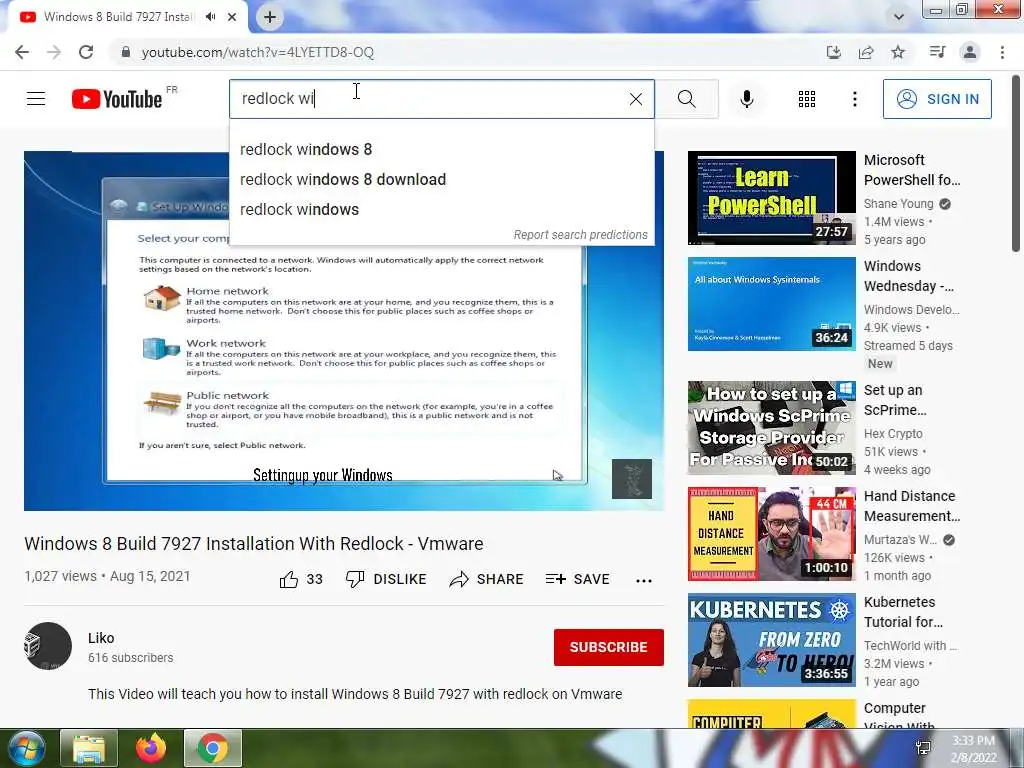Click the browser forward arrow
The image size is (1024, 768).
(54, 52)
